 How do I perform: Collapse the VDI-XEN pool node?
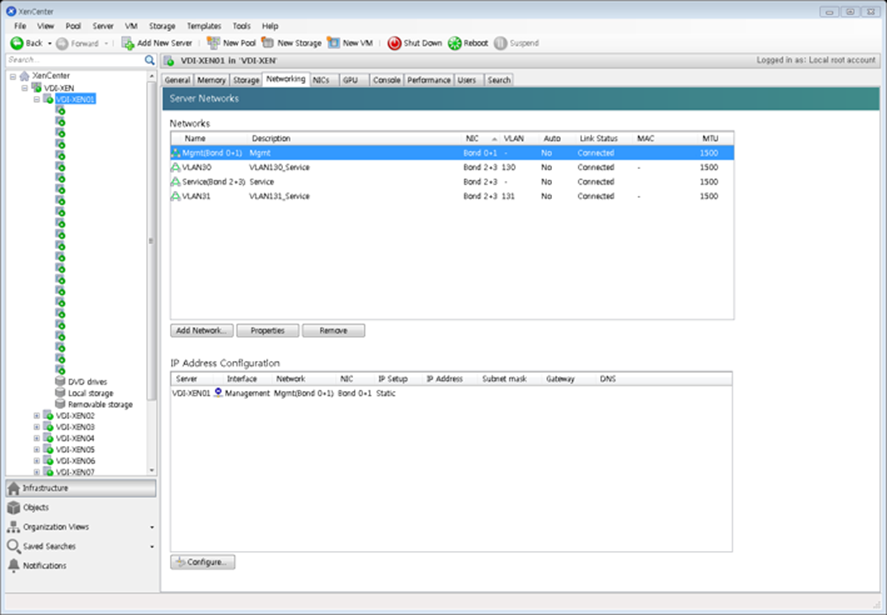point(25,88)
